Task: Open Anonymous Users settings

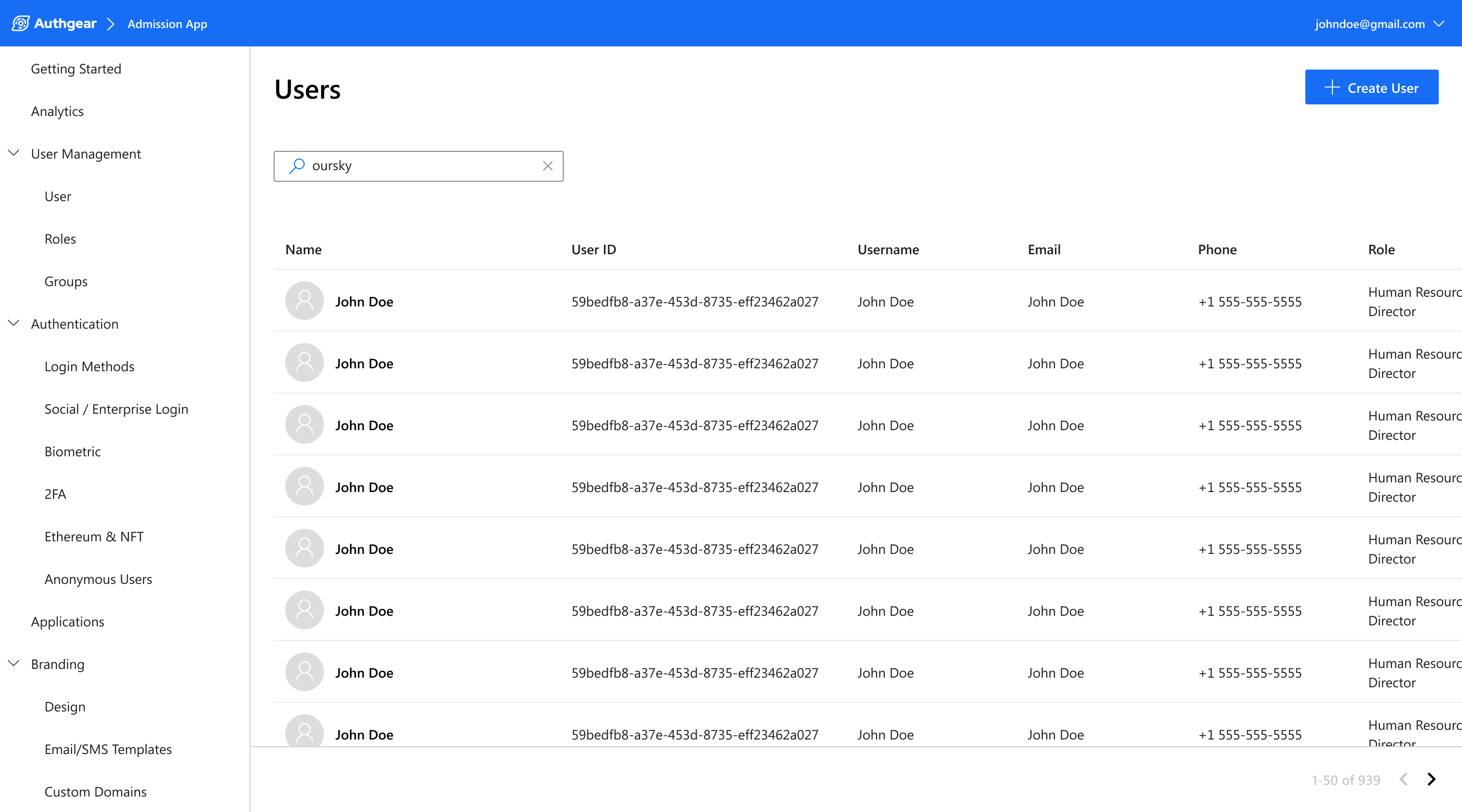Action: tap(98, 580)
